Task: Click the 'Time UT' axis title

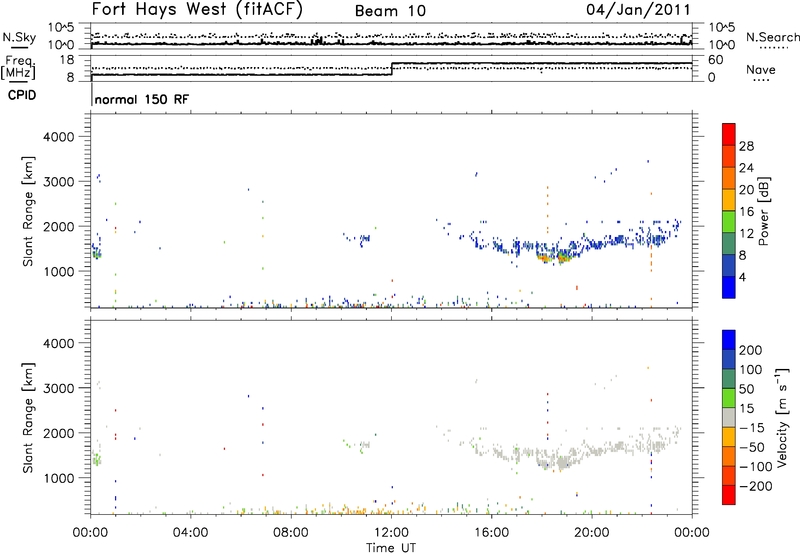Action: coord(391,548)
